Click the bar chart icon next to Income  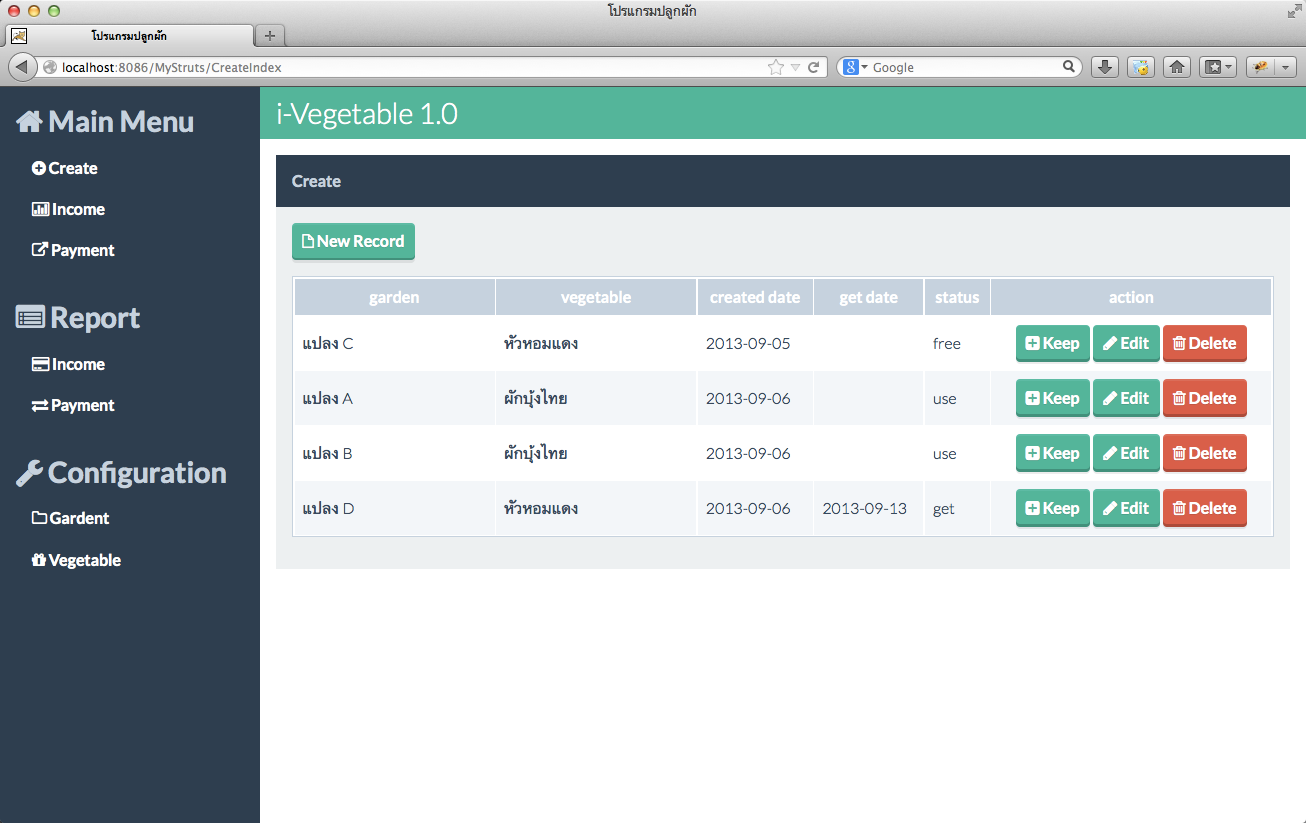tap(38, 209)
